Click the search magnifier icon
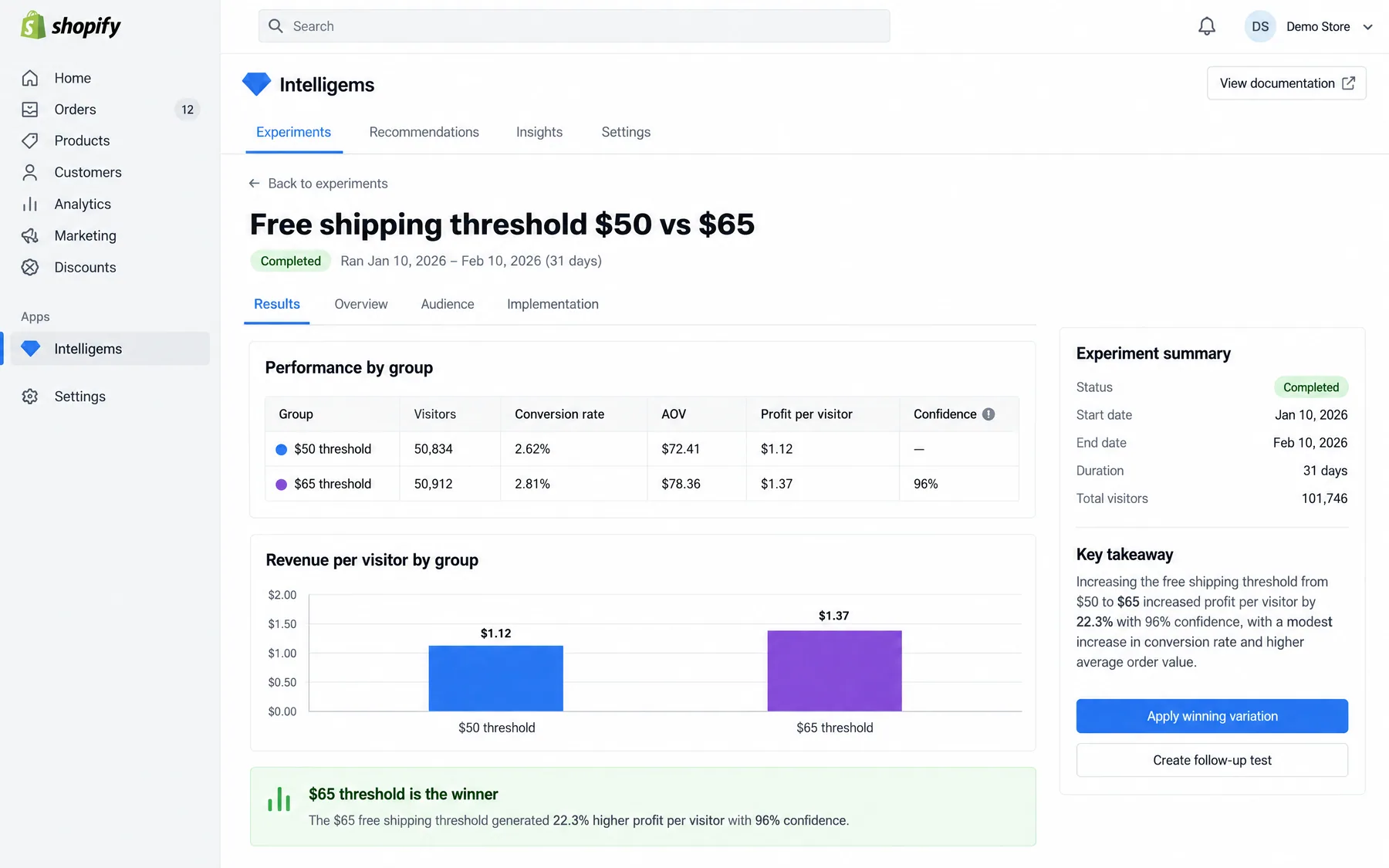The image size is (1389, 868). (x=275, y=26)
